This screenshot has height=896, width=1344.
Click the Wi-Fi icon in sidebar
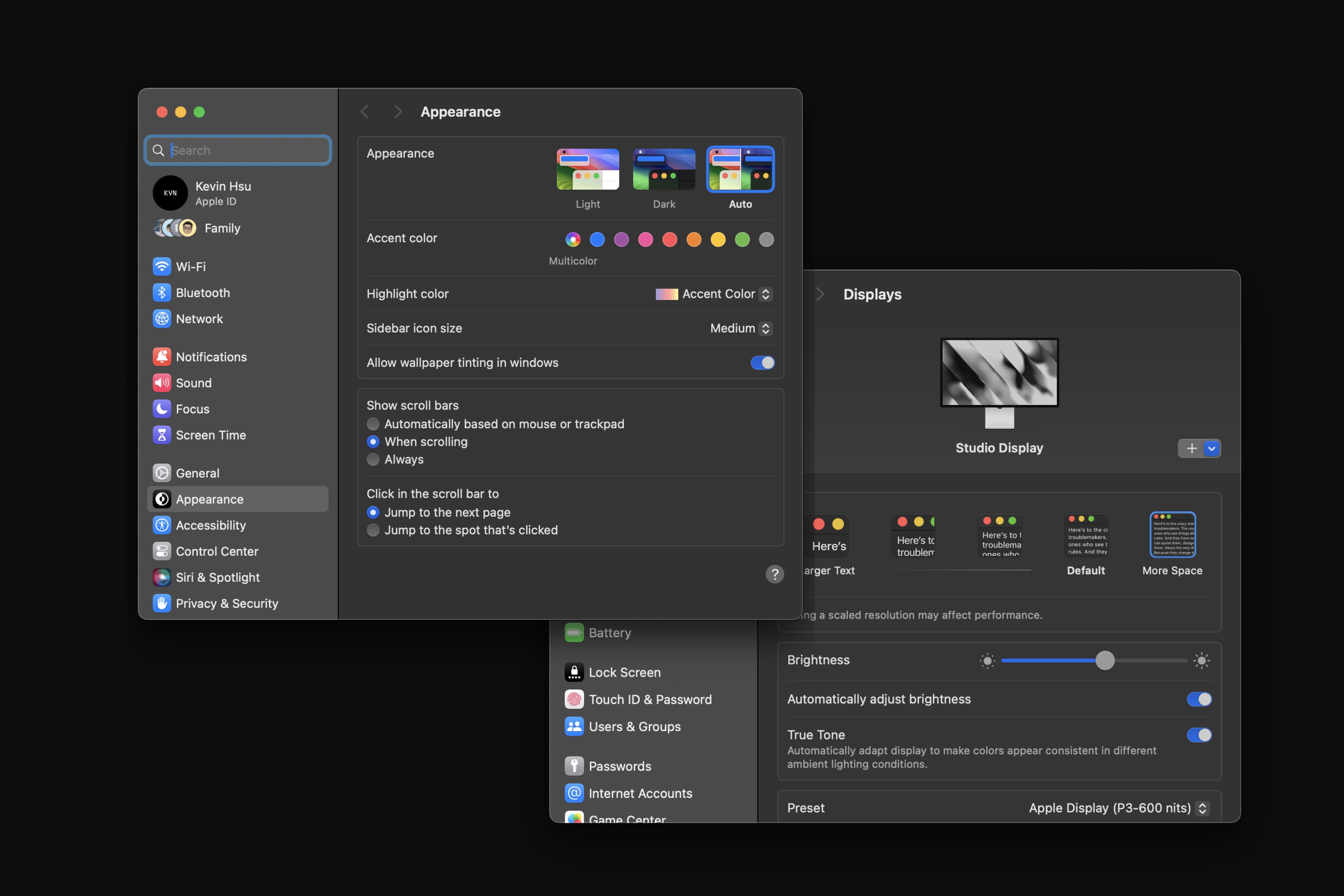click(x=162, y=266)
